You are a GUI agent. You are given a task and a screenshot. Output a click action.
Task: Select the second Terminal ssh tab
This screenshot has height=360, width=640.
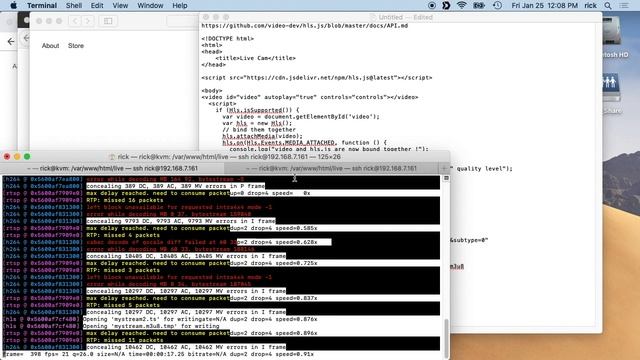[x=331, y=168]
